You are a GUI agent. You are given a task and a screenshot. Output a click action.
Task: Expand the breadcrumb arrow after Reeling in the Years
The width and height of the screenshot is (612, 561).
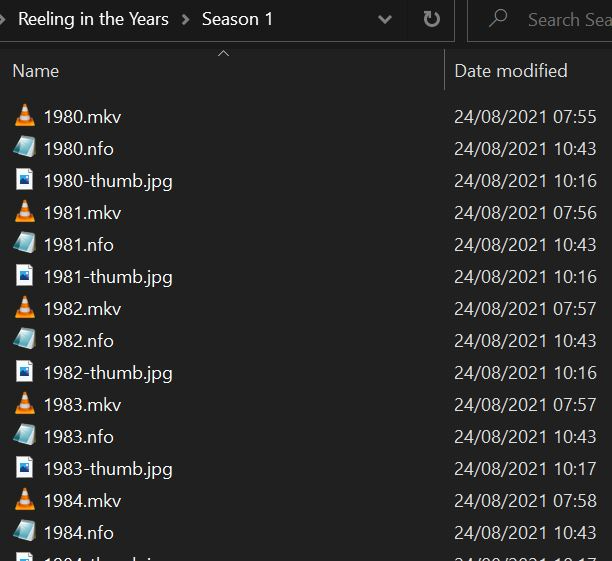point(185,19)
